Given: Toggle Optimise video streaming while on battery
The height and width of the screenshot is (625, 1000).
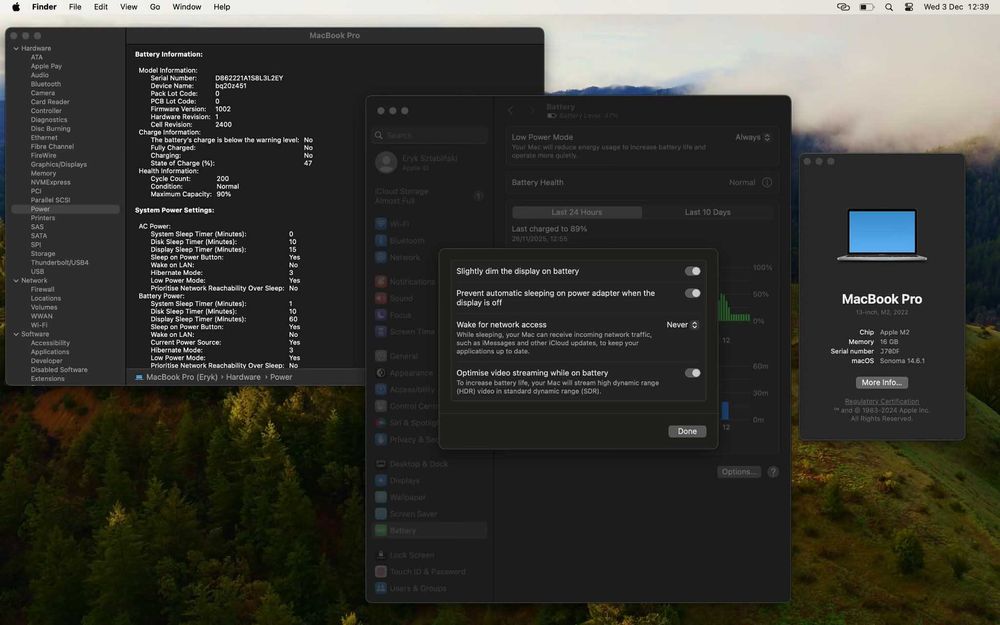Looking at the screenshot, I should click(693, 373).
